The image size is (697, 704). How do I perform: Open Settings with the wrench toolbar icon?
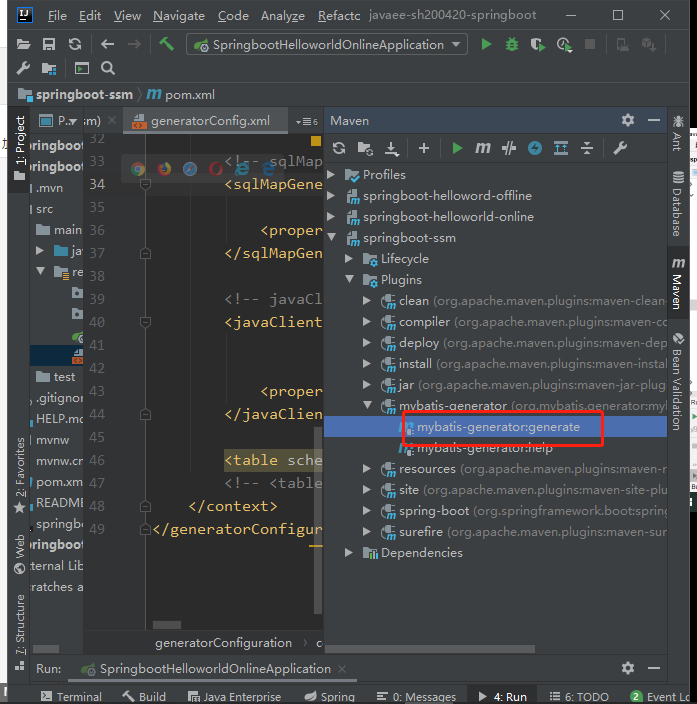pyautogui.click(x=23, y=69)
